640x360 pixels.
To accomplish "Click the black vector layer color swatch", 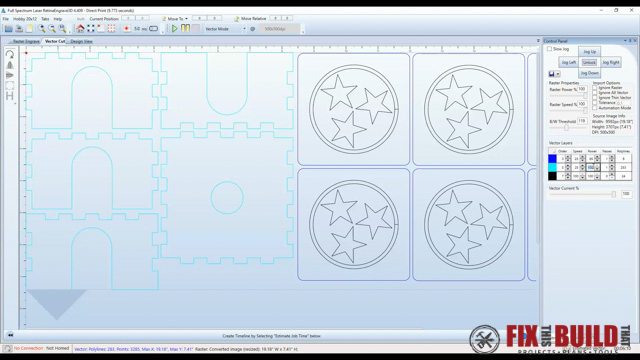I will click(552, 176).
